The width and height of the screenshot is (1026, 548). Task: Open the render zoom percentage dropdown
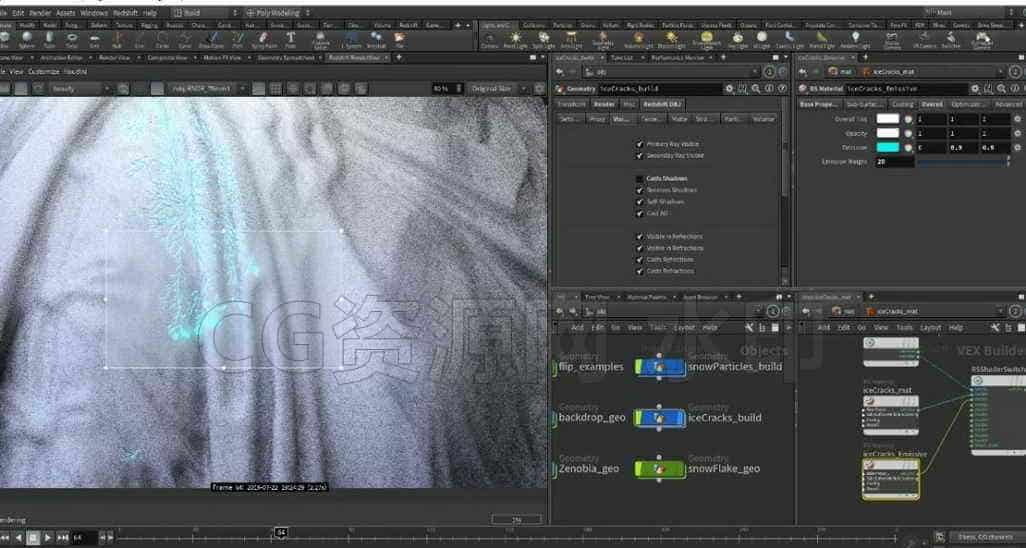point(447,88)
